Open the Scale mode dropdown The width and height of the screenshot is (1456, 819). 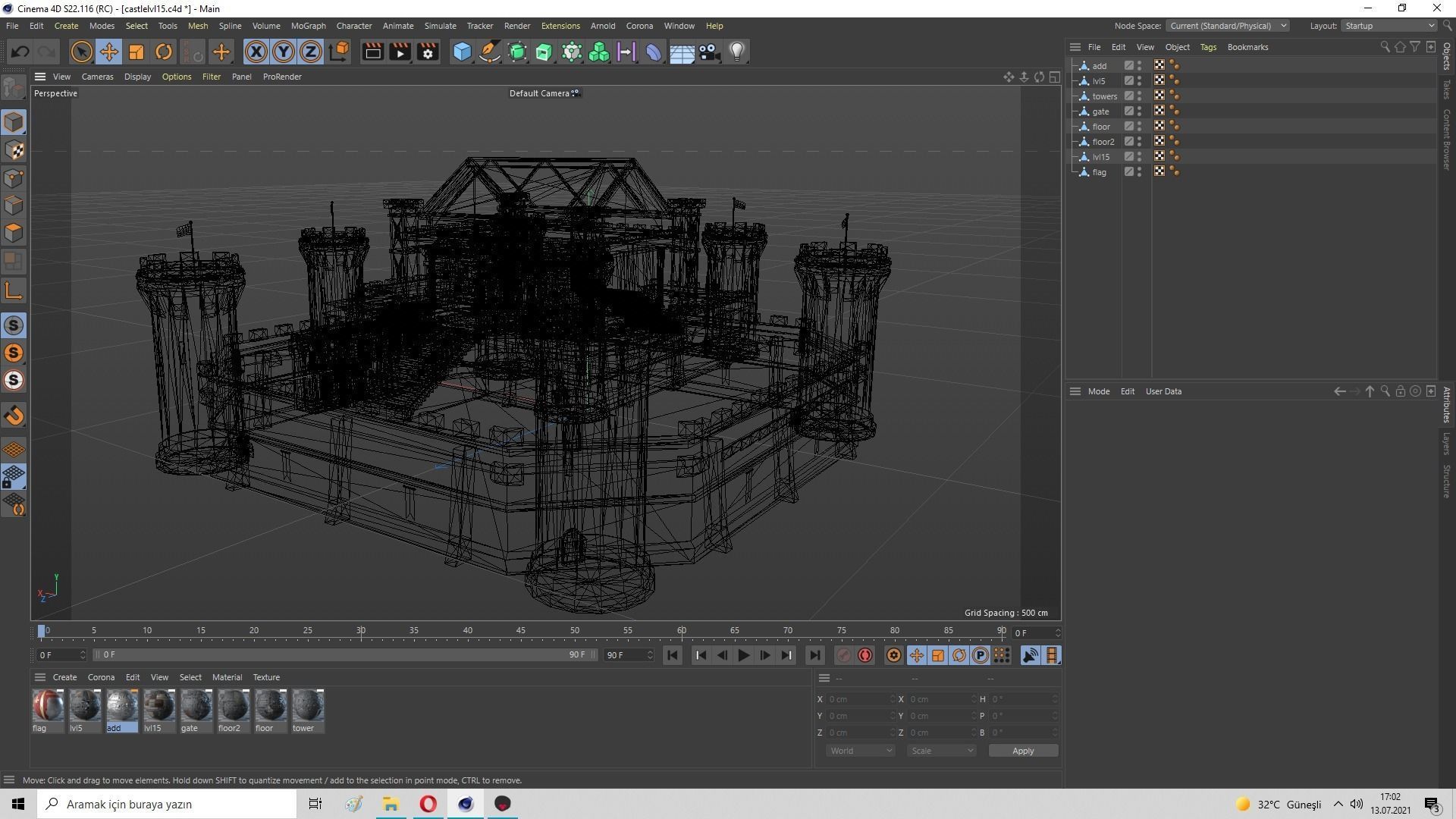pyautogui.click(x=941, y=751)
